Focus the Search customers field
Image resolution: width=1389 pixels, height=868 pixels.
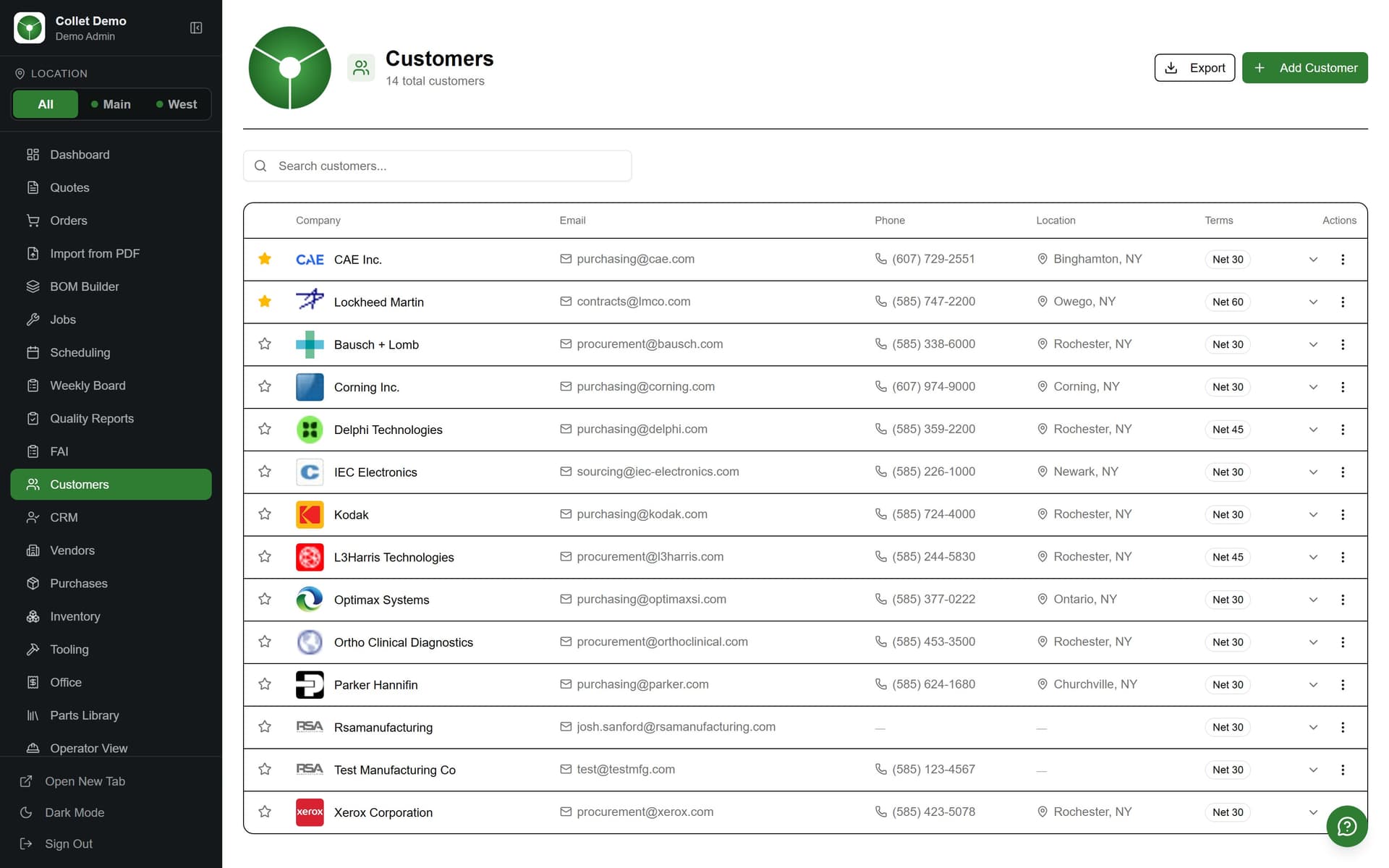(x=437, y=166)
